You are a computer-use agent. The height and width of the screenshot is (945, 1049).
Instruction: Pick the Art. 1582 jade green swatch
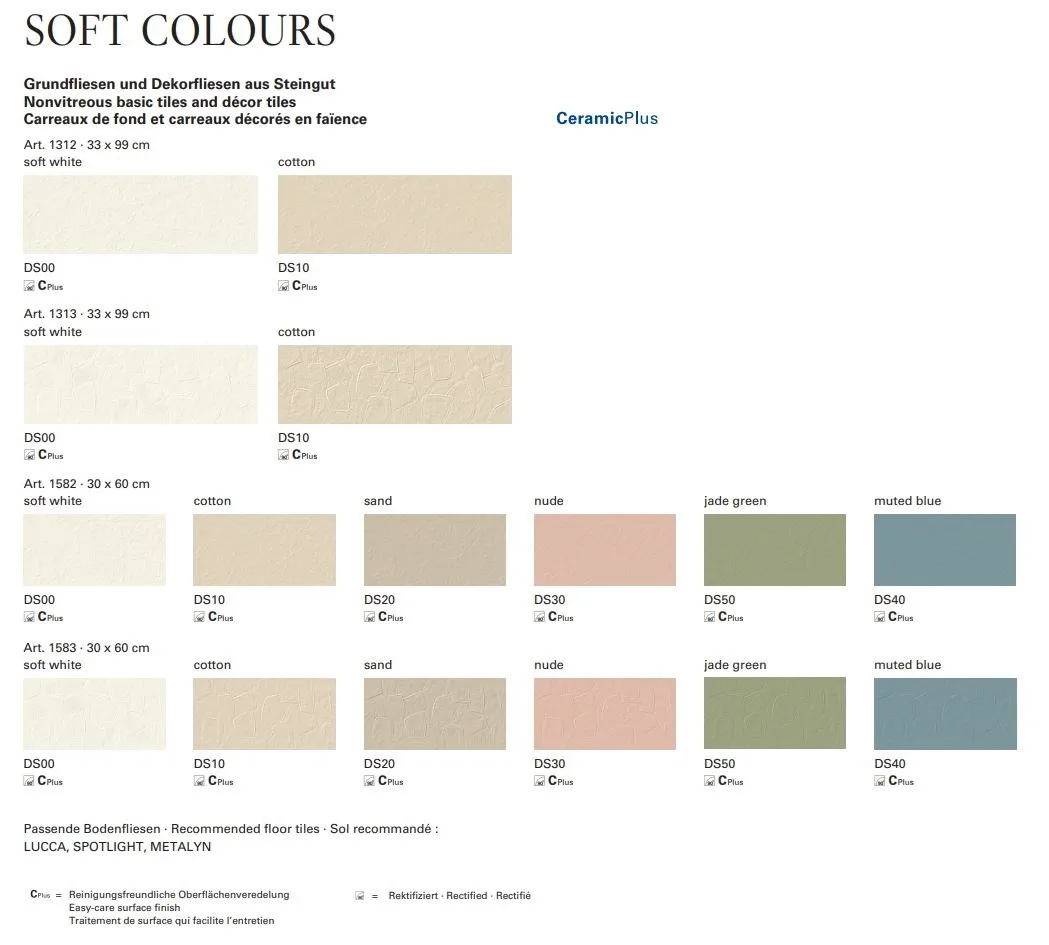point(774,550)
